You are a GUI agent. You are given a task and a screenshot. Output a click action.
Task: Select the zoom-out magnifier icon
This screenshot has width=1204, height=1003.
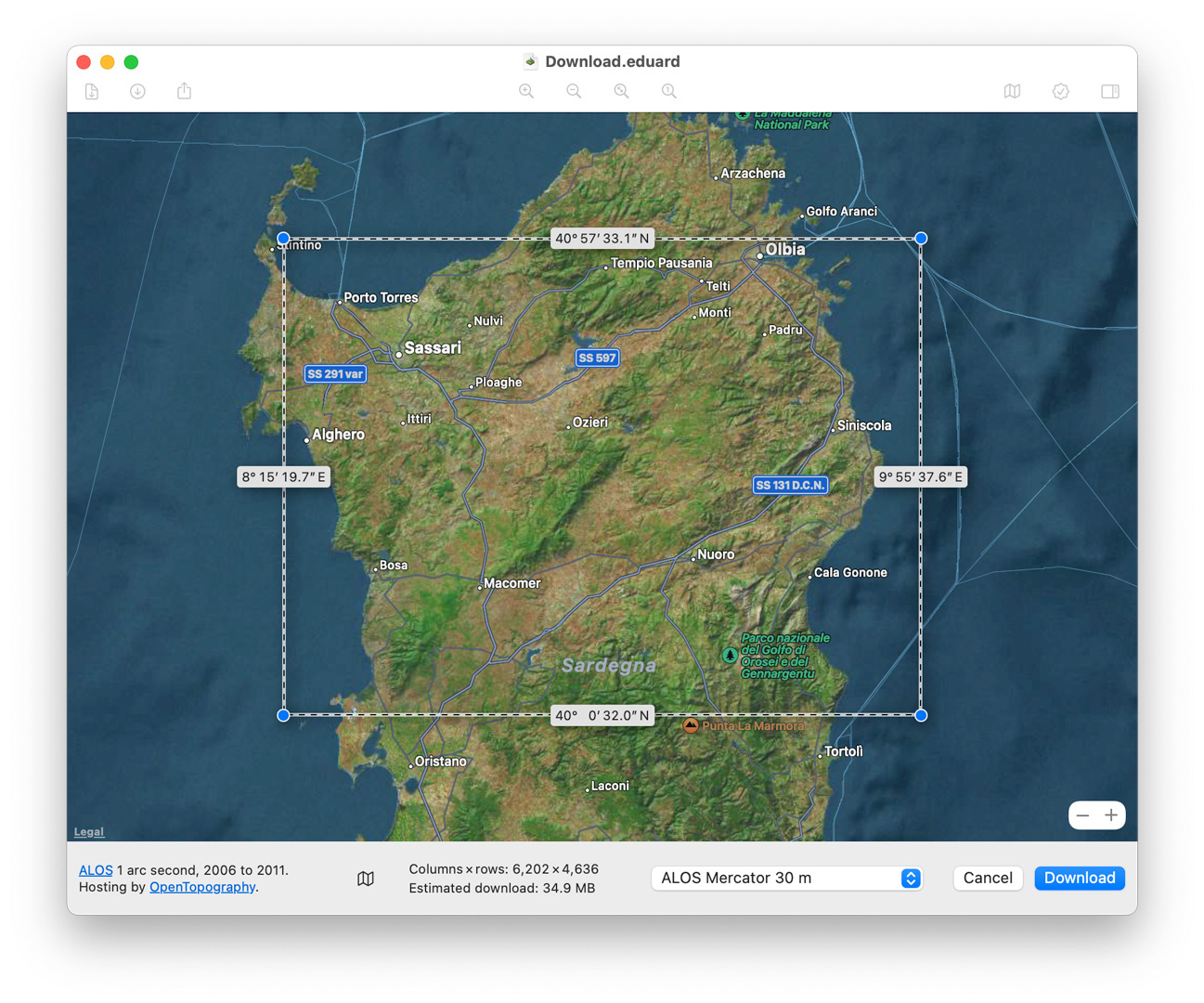coord(574,91)
